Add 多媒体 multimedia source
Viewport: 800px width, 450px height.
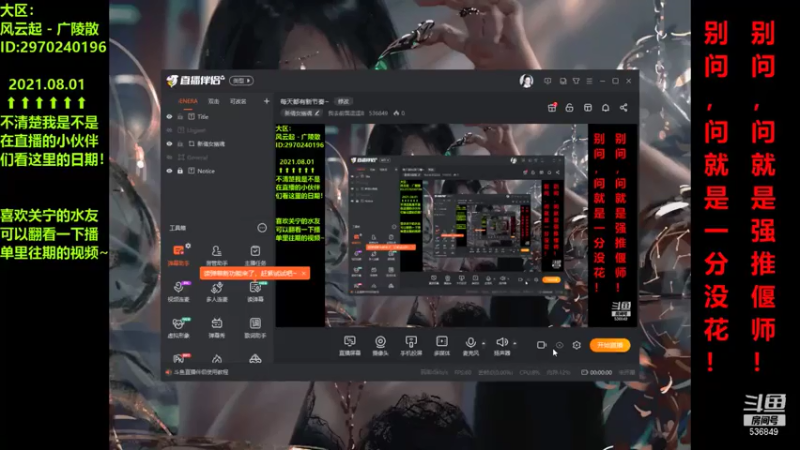tap(441, 345)
